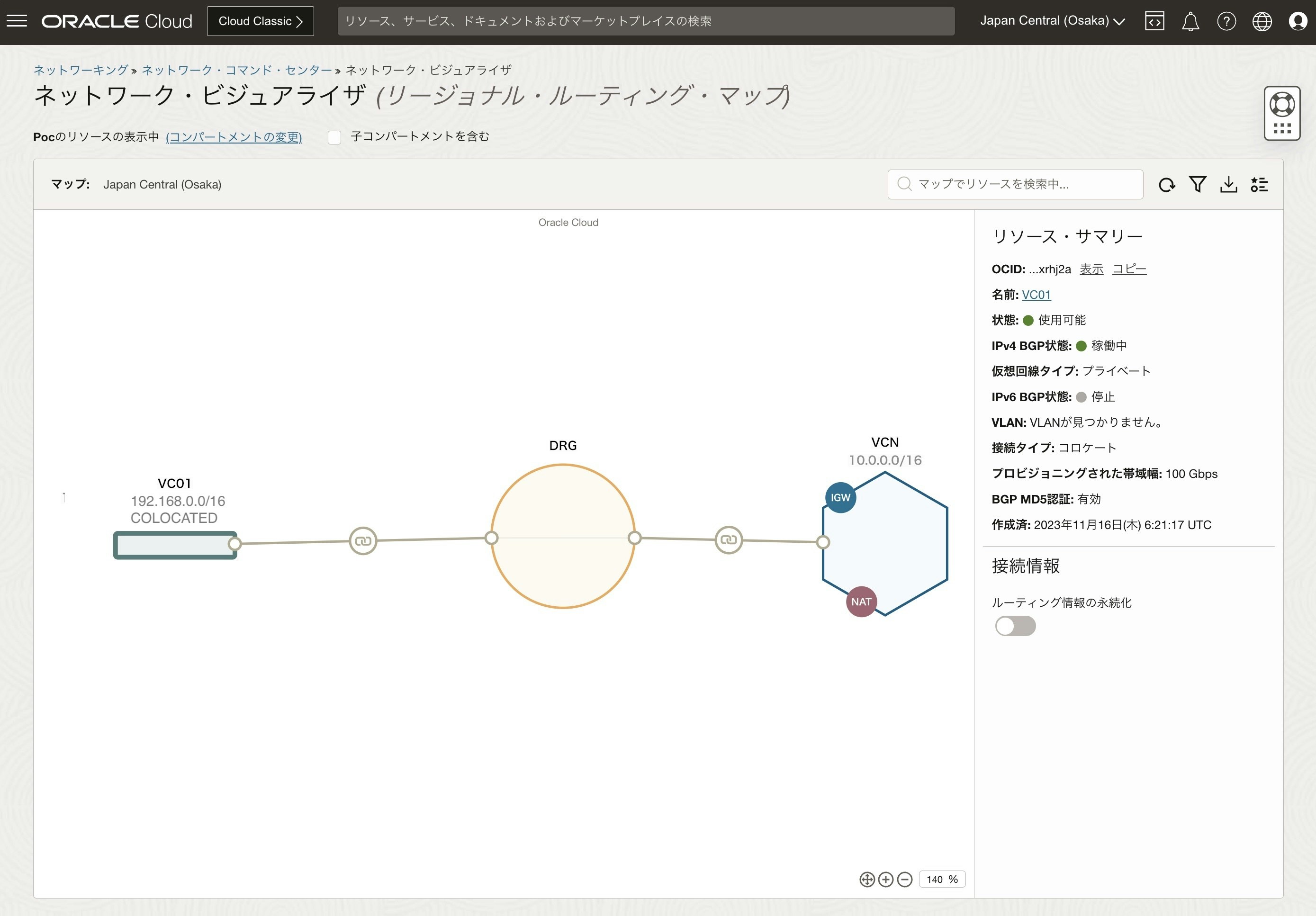Open the map legend list icon

[x=1259, y=185]
